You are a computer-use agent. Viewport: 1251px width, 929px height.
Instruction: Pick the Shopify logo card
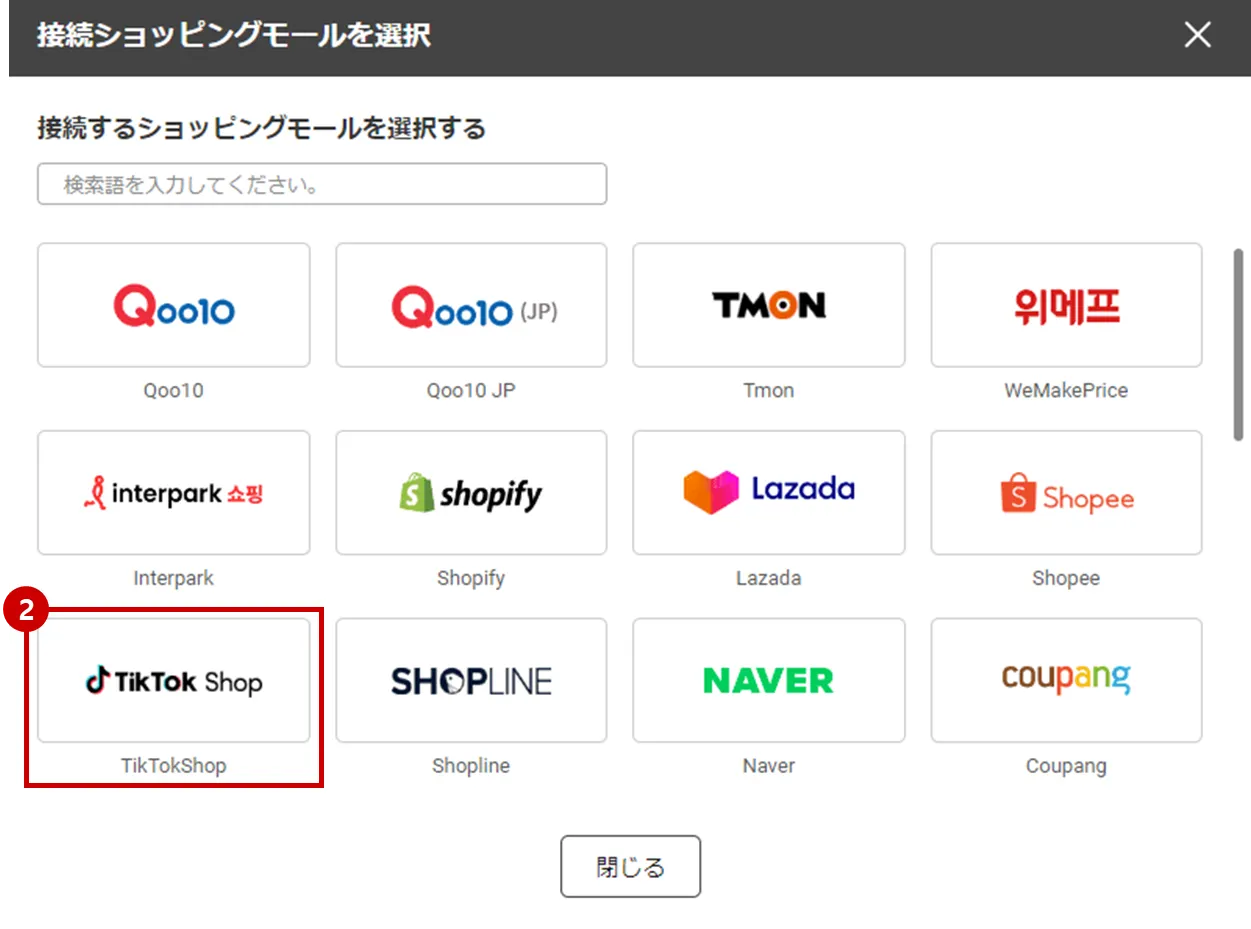pos(471,493)
